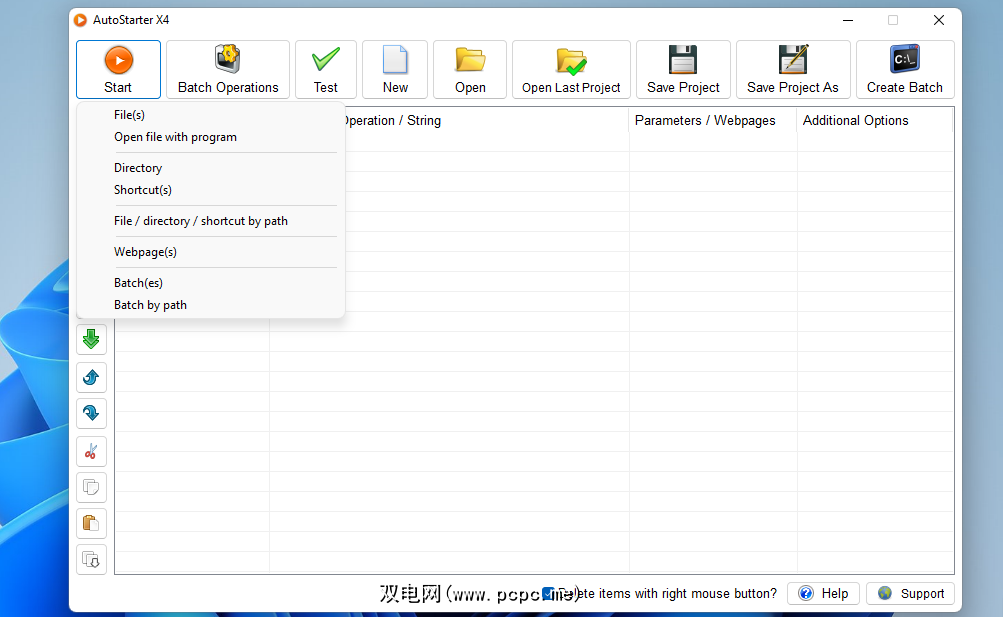Open Help via question mark button
Image resolution: width=1003 pixels, height=617 pixels.
[823, 593]
